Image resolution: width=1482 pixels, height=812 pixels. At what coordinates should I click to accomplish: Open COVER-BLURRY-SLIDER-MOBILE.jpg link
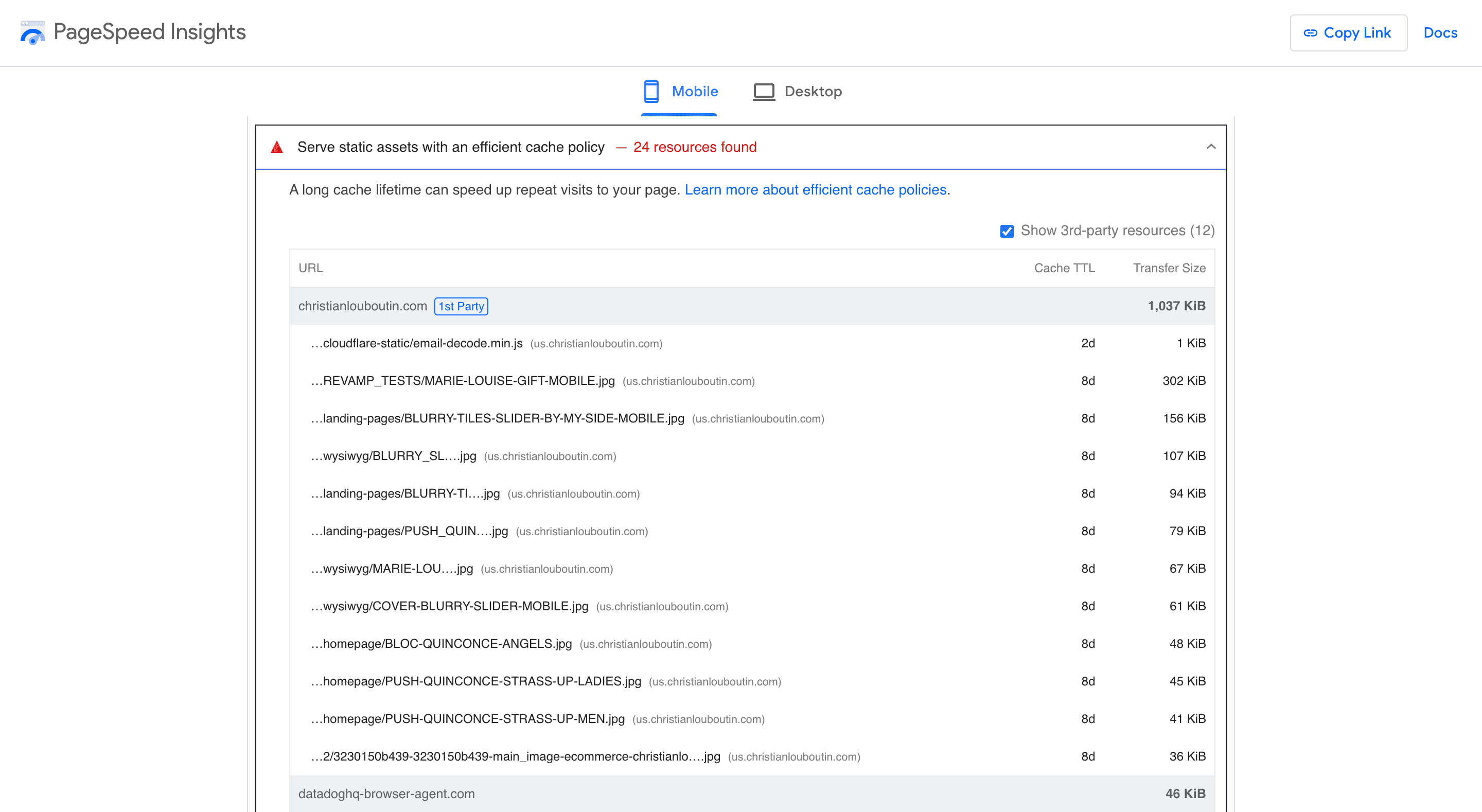pos(449,606)
